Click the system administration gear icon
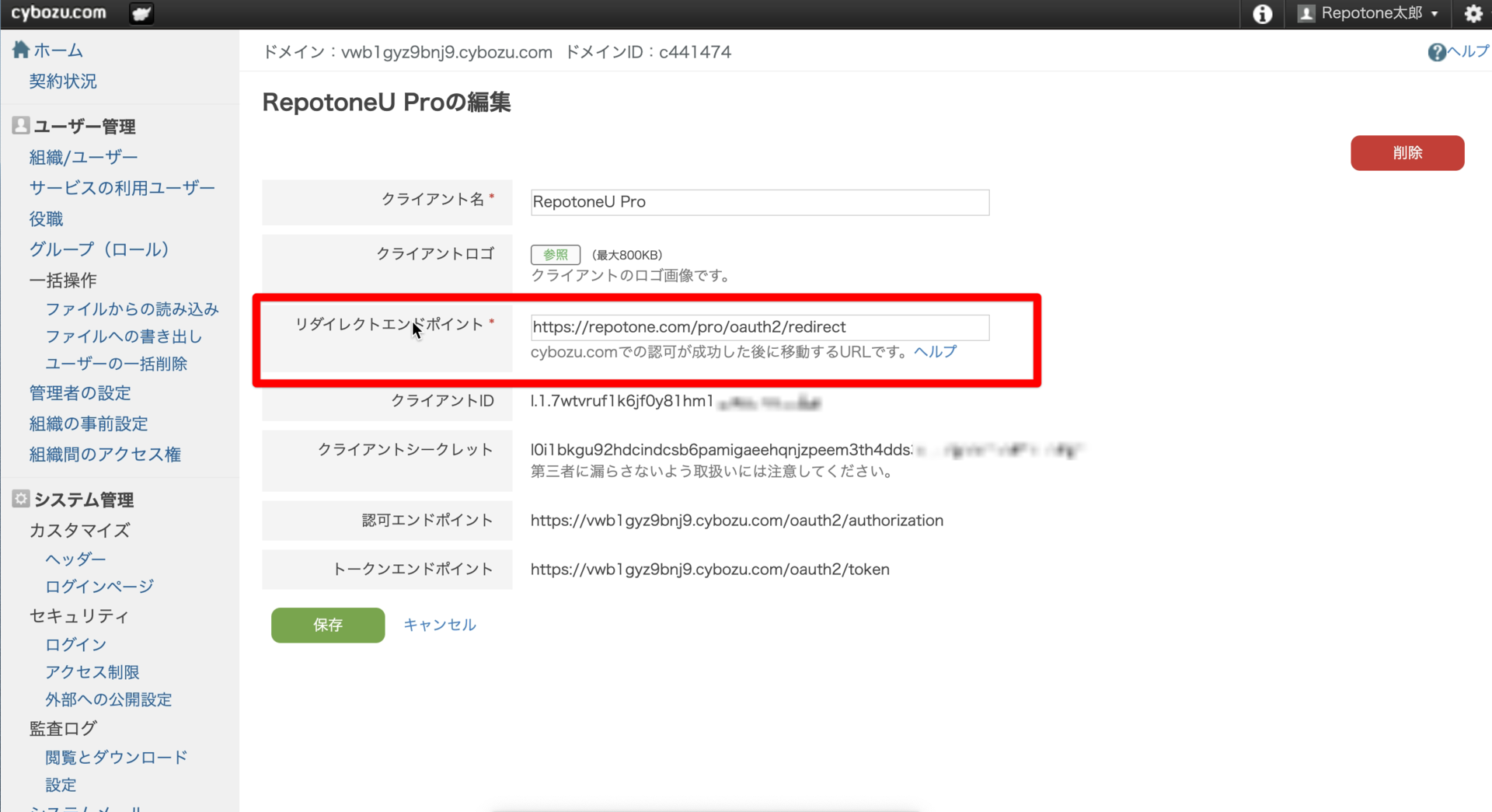1492x812 pixels. click(x=21, y=499)
